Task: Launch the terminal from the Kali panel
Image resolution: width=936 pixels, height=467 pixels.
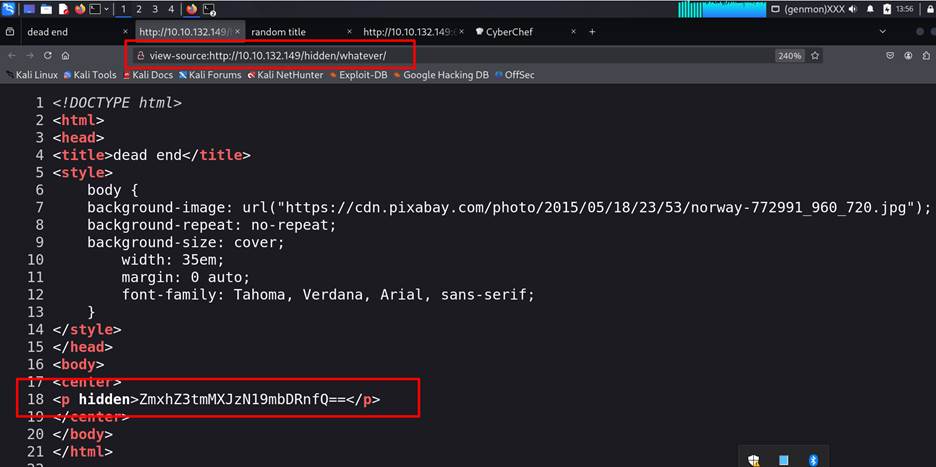Action: 96,9
